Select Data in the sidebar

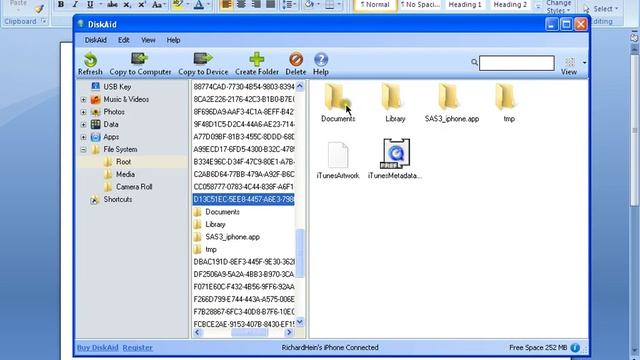point(111,124)
